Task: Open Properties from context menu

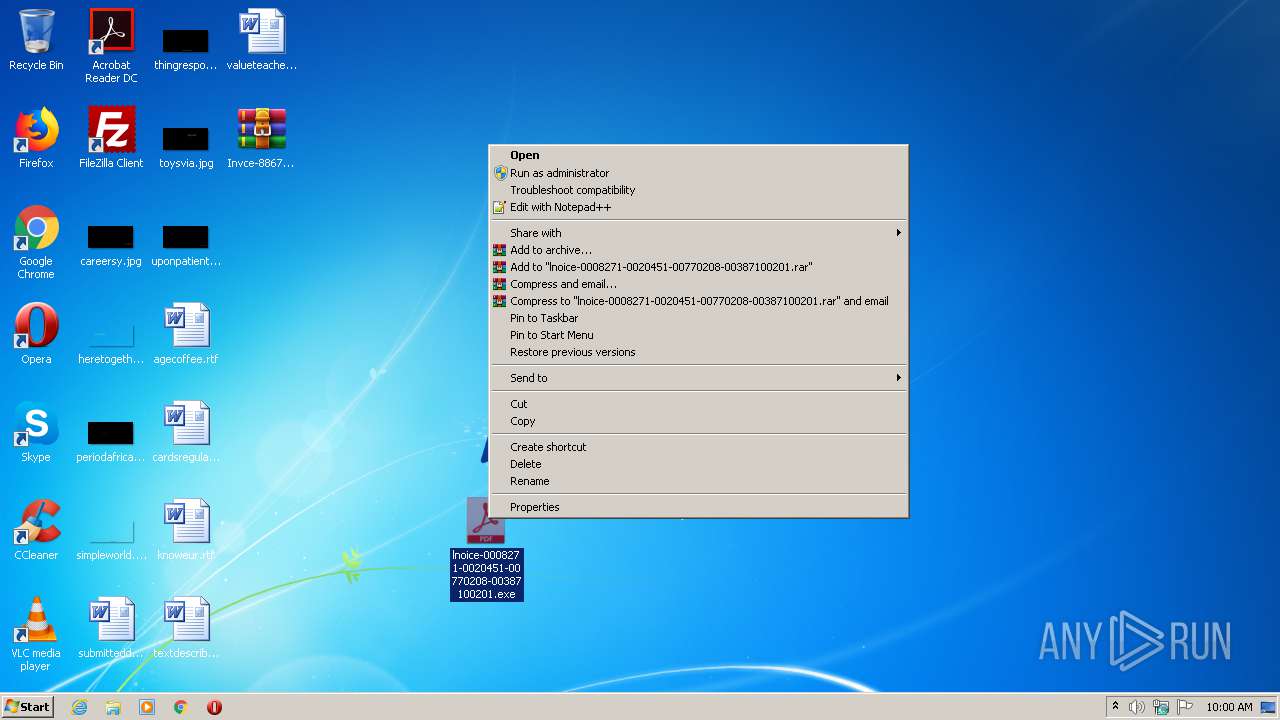Action: 698,507
